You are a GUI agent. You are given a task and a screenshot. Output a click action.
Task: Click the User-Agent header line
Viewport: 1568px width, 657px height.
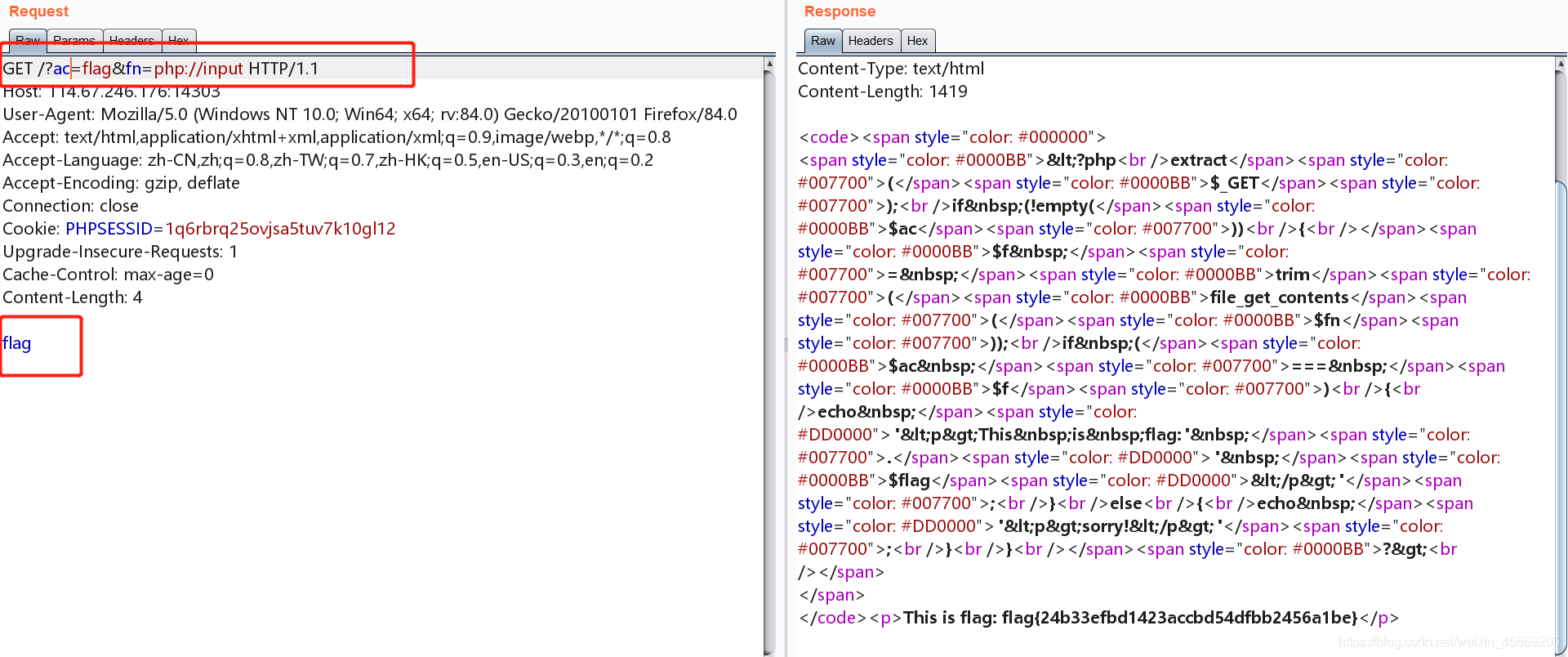pos(370,114)
